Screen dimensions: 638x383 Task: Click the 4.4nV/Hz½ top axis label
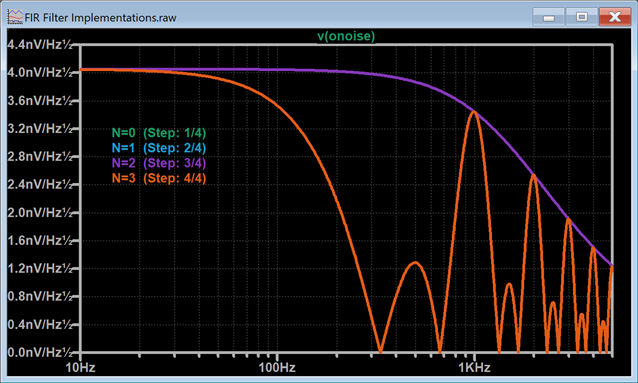40,44
